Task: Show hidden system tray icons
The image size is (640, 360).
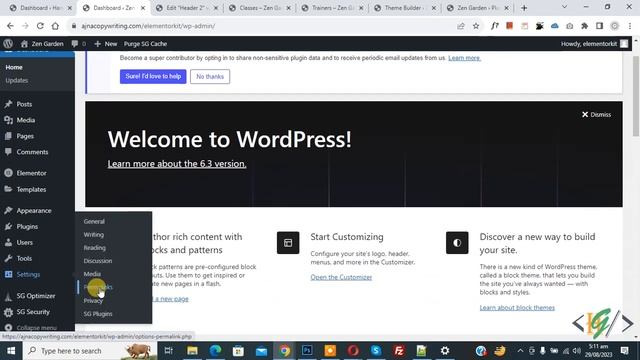Action: click(520, 351)
